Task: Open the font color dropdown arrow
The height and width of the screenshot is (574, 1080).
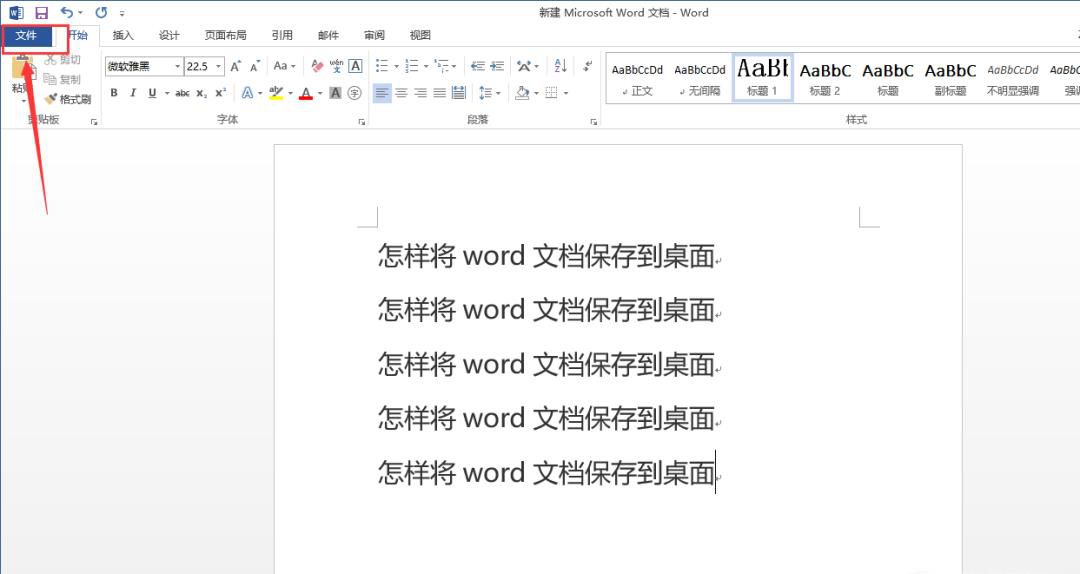Action: [320, 93]
